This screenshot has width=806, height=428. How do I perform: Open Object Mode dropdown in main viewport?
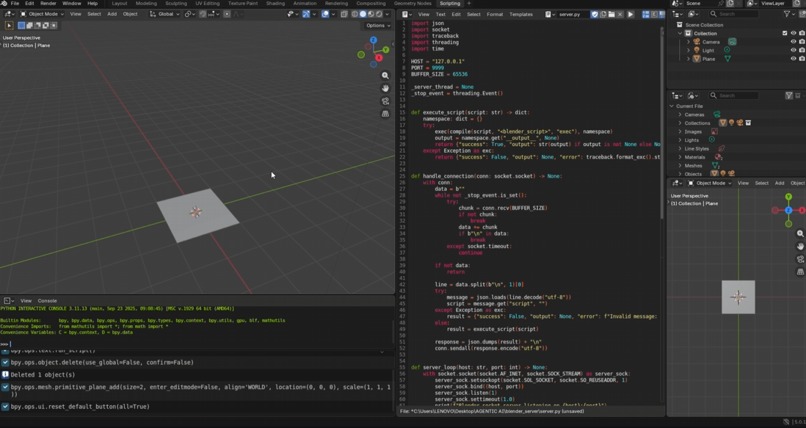pyautogui.click(x=42, y=14)
